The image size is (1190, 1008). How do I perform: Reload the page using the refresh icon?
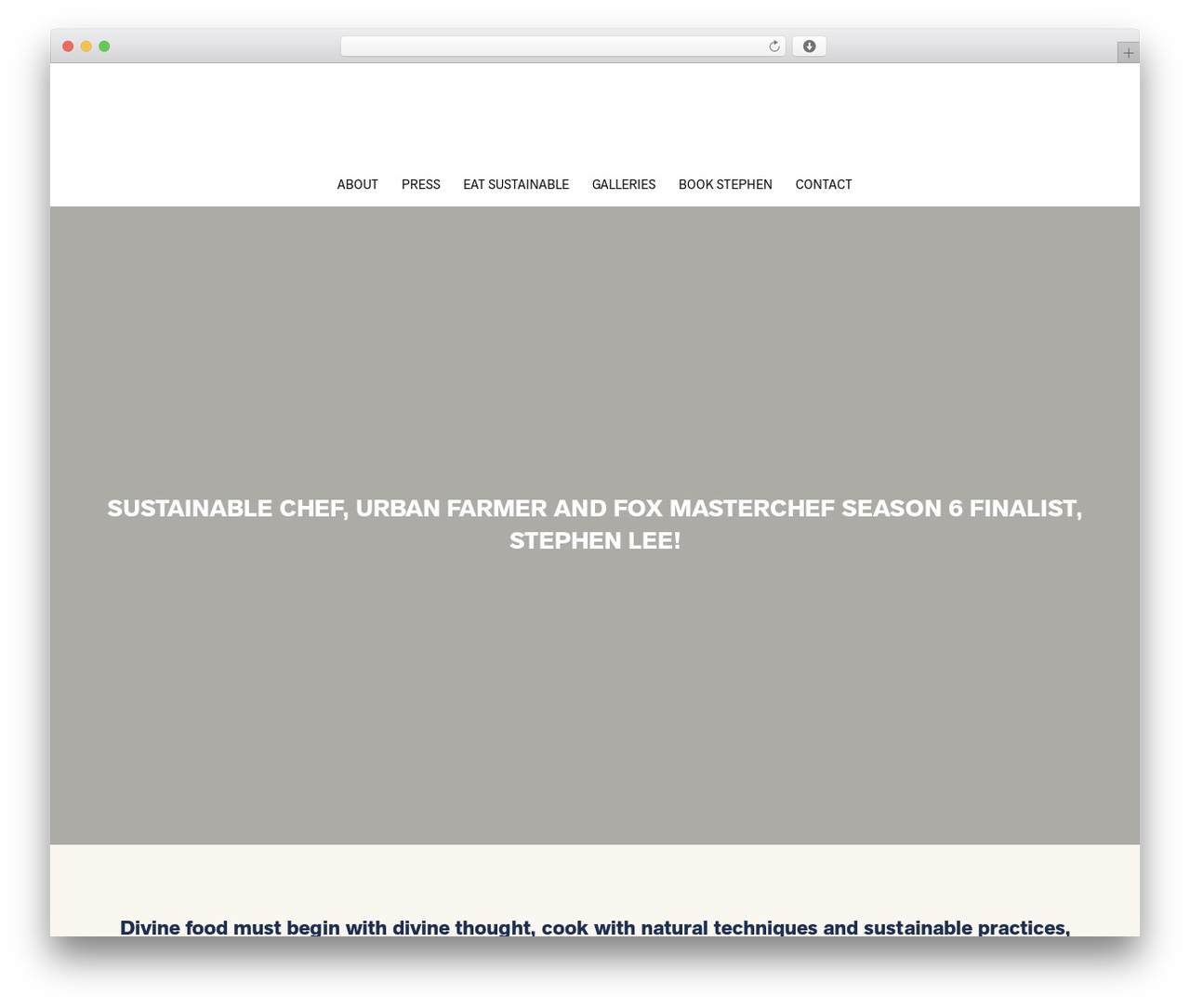(773, 46)
